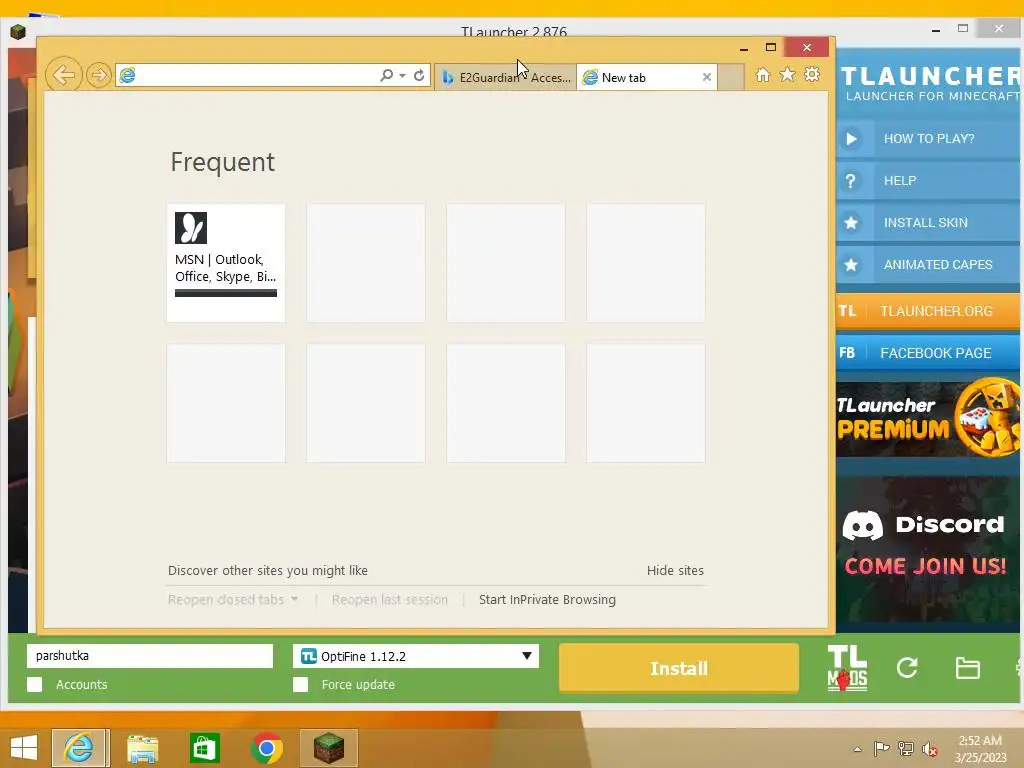
Task: Show hidden system tray icons
Action: pyautogui.click(x=857, y=749)
